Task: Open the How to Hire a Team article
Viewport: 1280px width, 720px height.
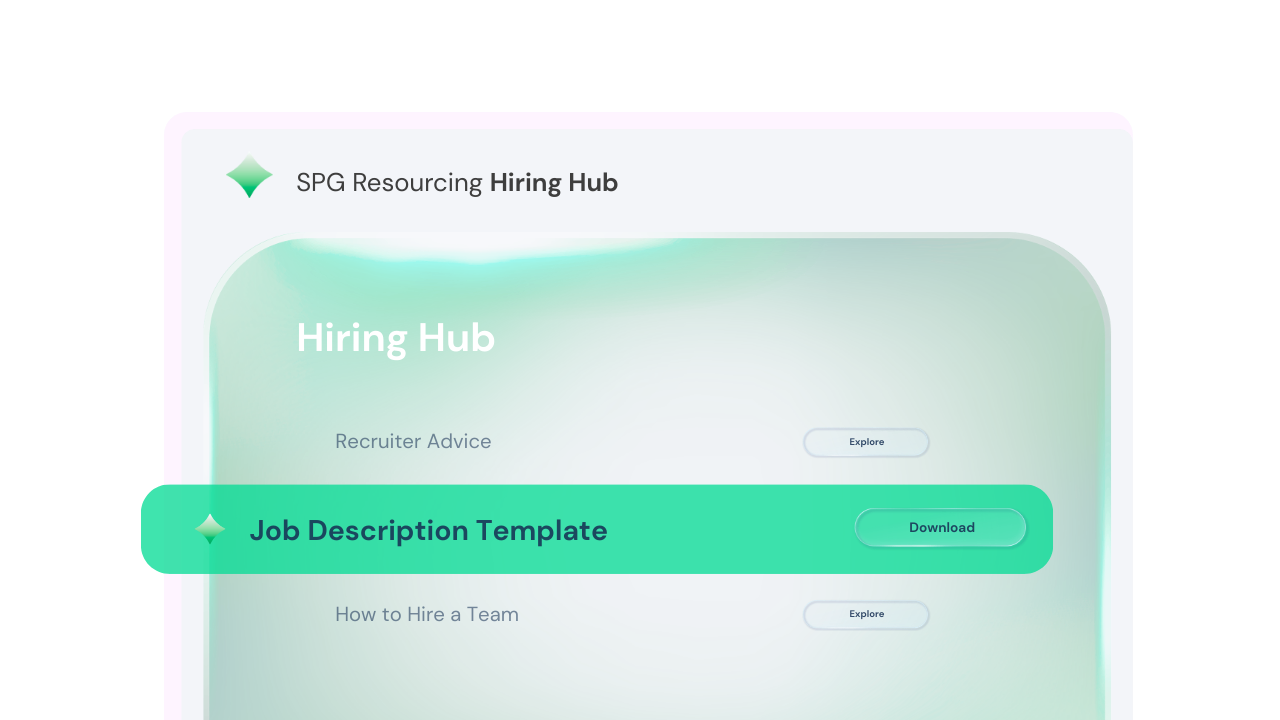Action: coord(427,614)
